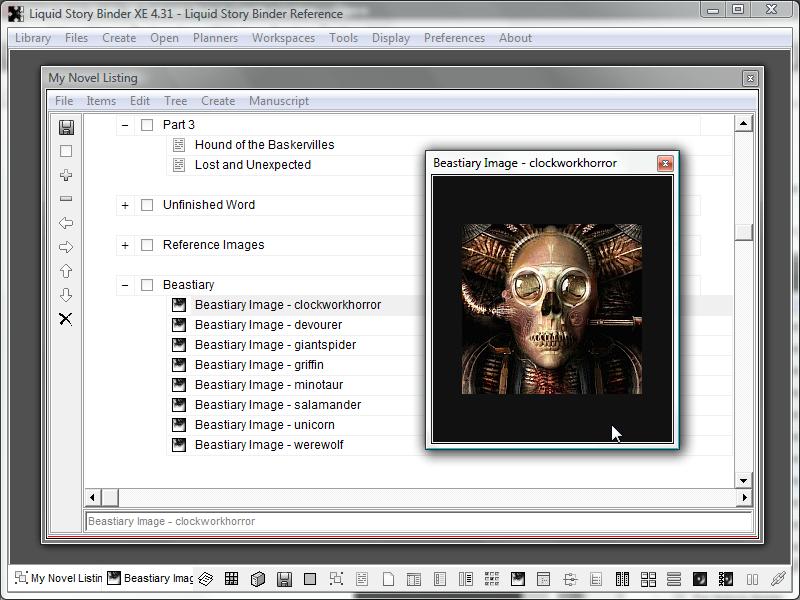Click the save disk icon in sidebar
Image resolution: width=800 pixels, height=600 pixels.
[x=66, y=127]
